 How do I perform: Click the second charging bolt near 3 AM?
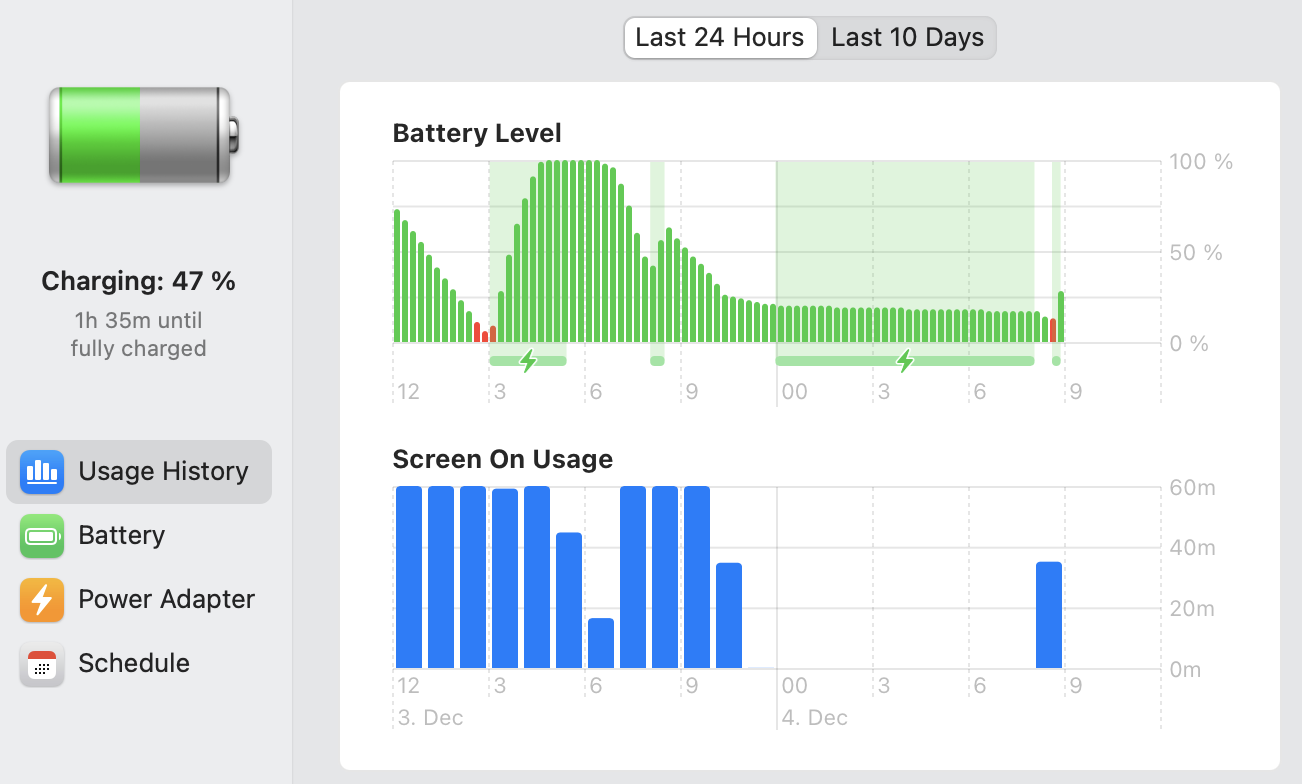(905, 361)
